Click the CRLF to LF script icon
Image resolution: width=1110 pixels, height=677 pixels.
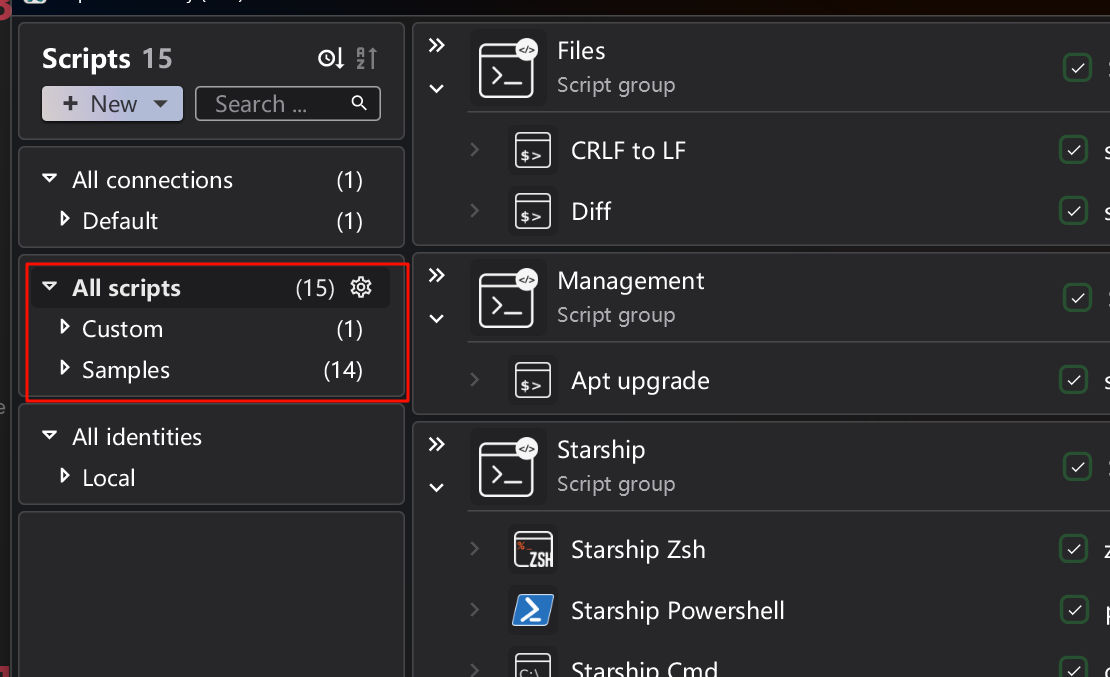[532, 151]
